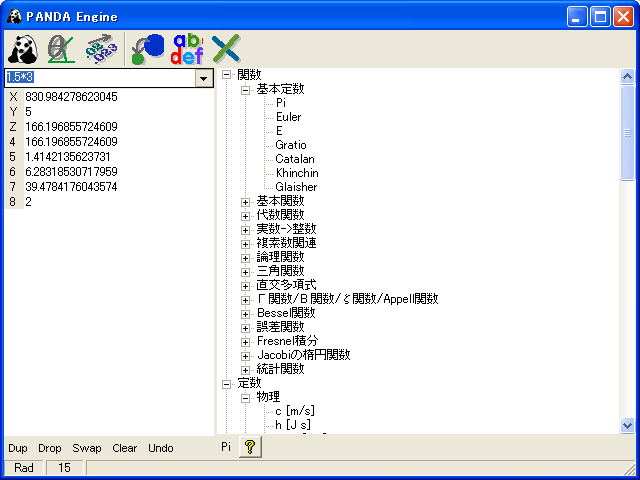This screenshot has width=640, height=480.
Task: Click the Swap stack command
Action: point(87,448)
